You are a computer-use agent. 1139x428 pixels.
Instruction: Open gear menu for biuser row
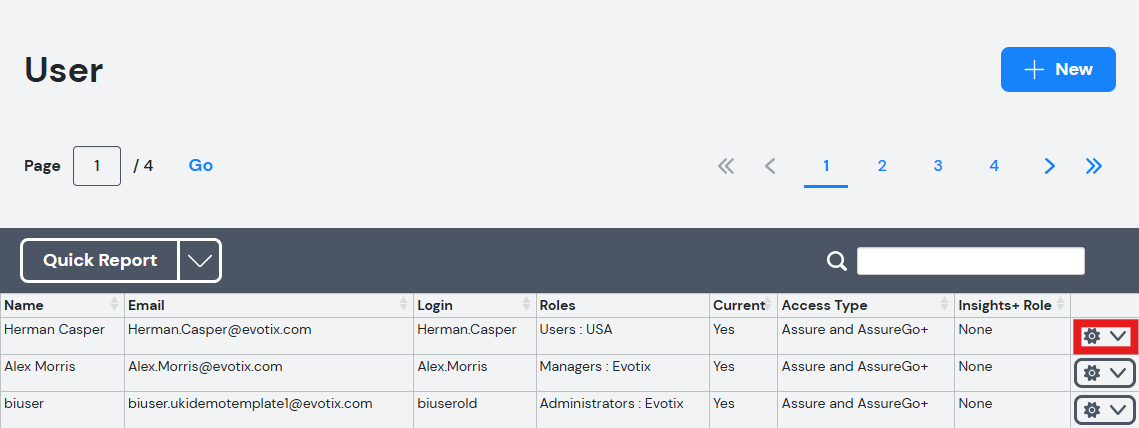tap(1105, 410)
